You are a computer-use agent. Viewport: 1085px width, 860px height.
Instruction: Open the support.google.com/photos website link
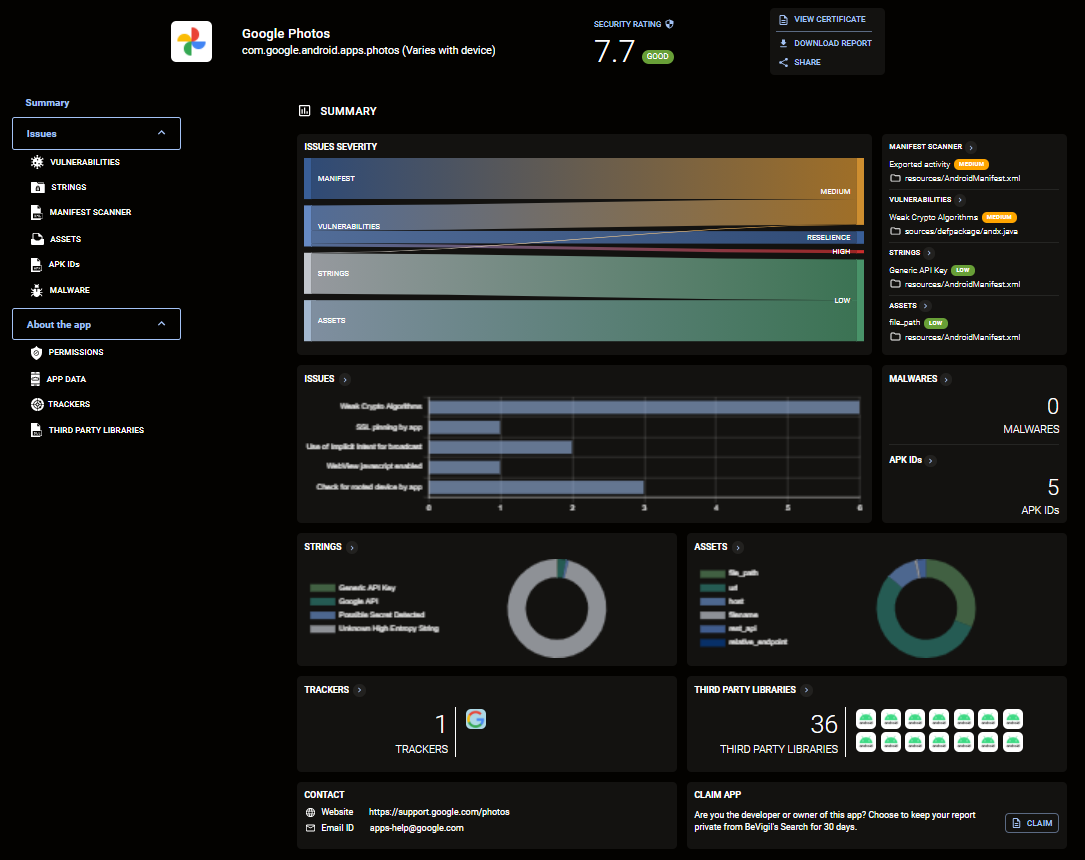tap(439, 812)
